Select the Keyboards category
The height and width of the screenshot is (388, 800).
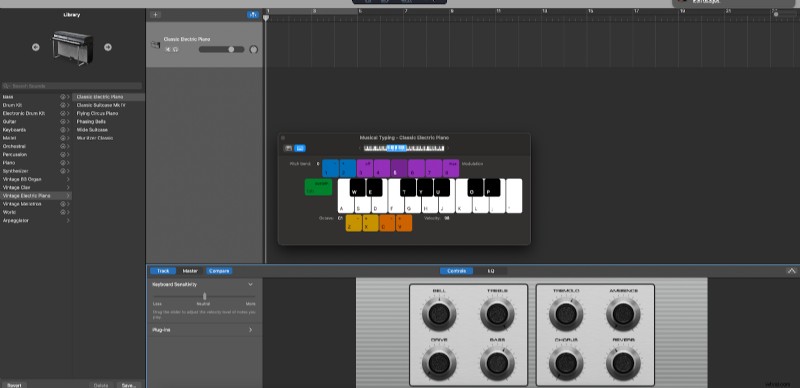click(35, 130)
